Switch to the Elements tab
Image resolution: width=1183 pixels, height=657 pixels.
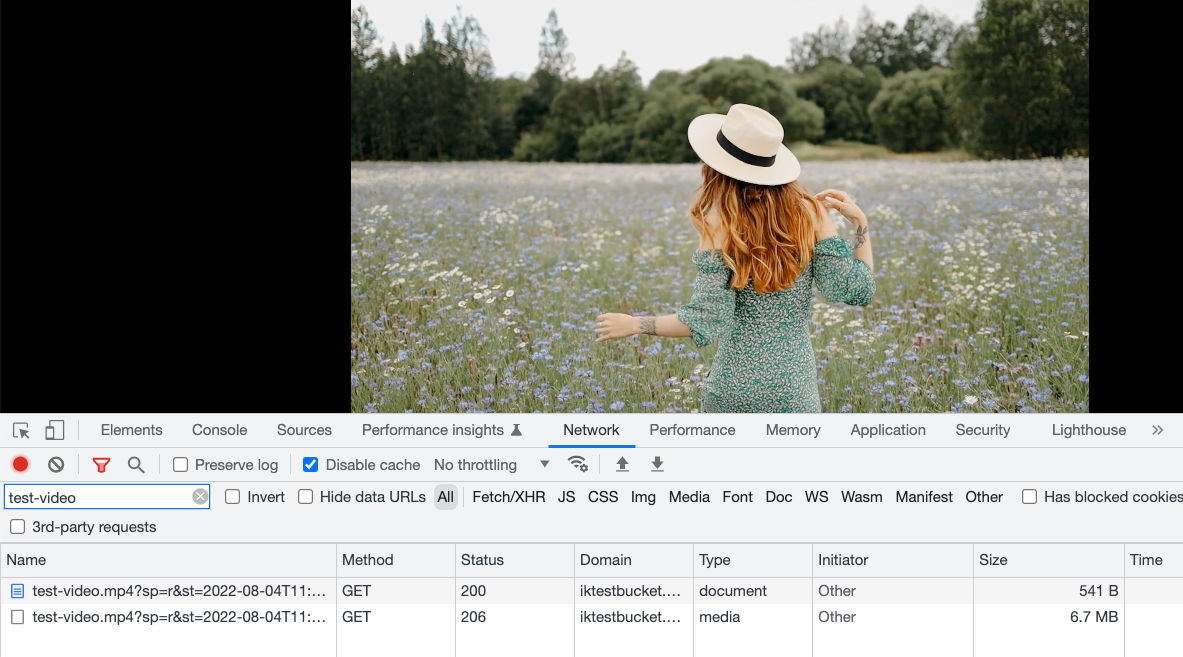[131, 430]
